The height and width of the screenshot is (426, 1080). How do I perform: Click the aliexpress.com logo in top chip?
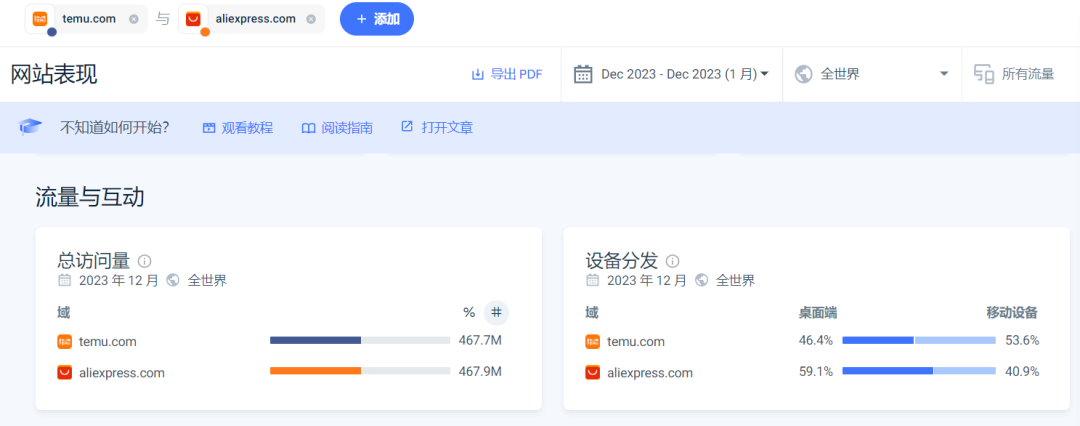[x=193, y=19]
